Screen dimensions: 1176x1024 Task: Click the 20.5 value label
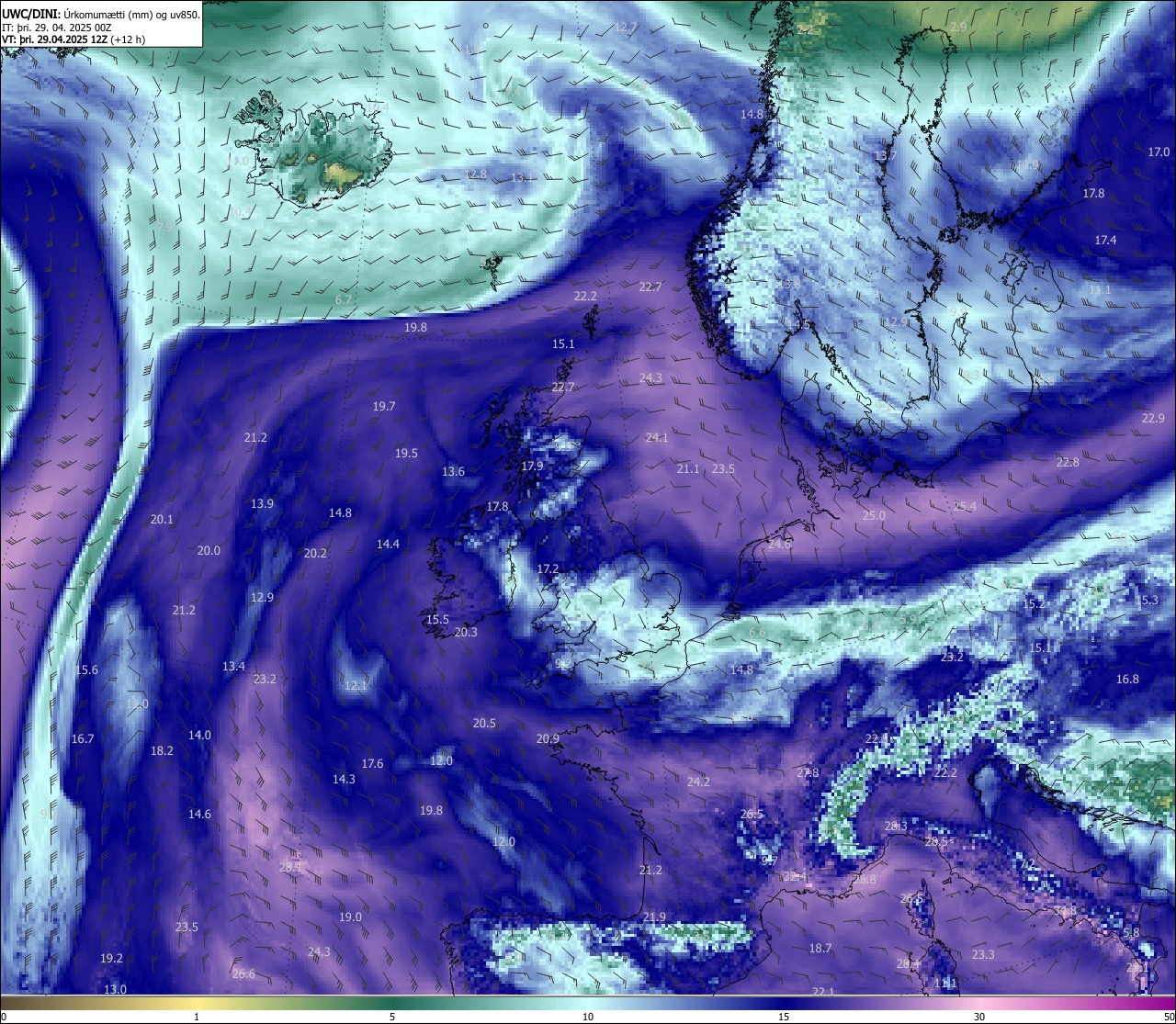(x=484, y=723)
